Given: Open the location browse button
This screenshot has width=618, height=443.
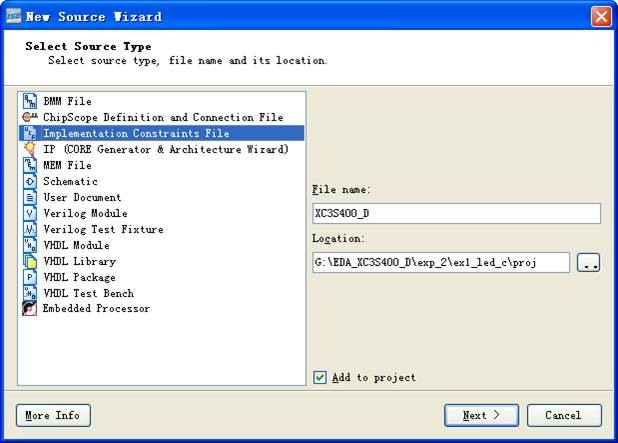Looking at the screenshot, I should pyautogui.click(x=589, y=263).
